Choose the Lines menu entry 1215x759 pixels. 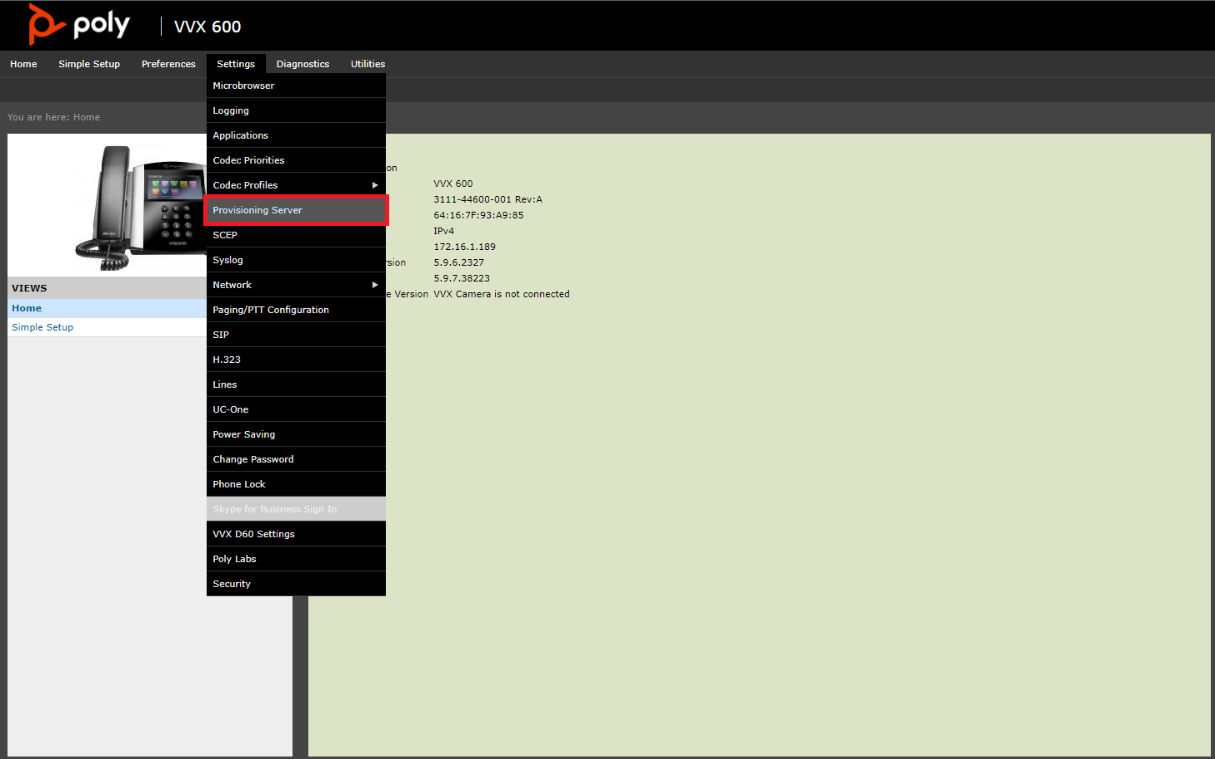point(296,385)
